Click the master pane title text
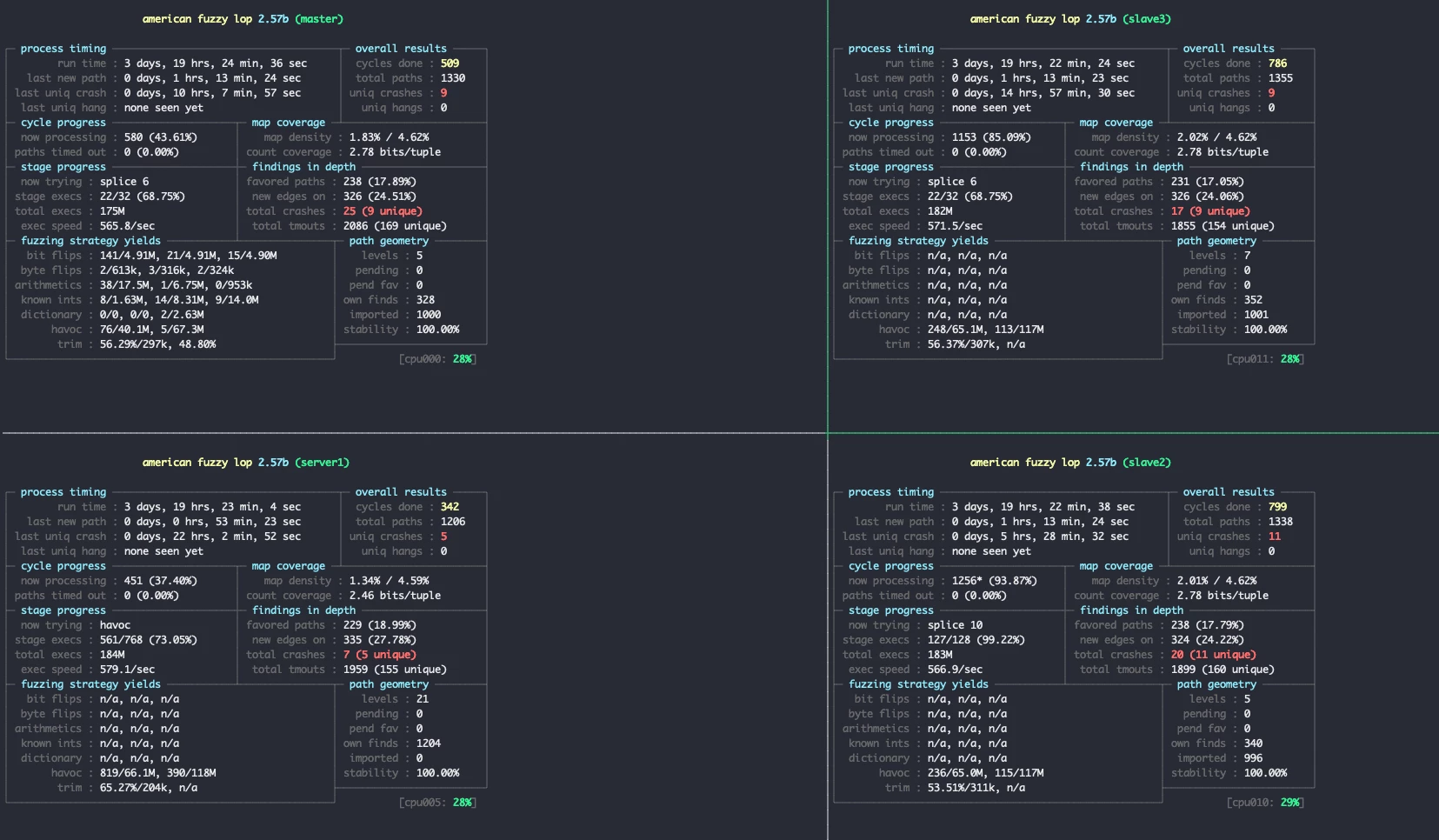This screenshot has width=1439, height=840. pos(243,19)
